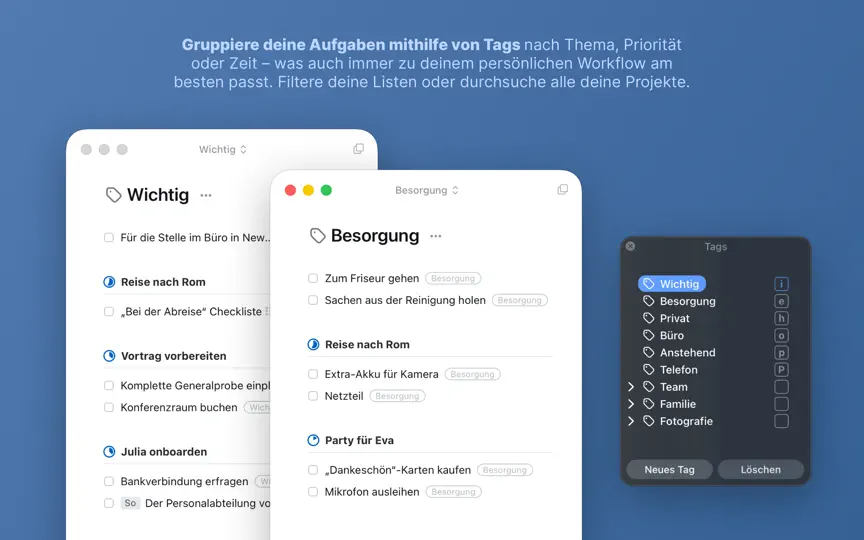This screenshot has width=864, height=540.
Task: Close the Tags panel
Action: pos(630,246)
